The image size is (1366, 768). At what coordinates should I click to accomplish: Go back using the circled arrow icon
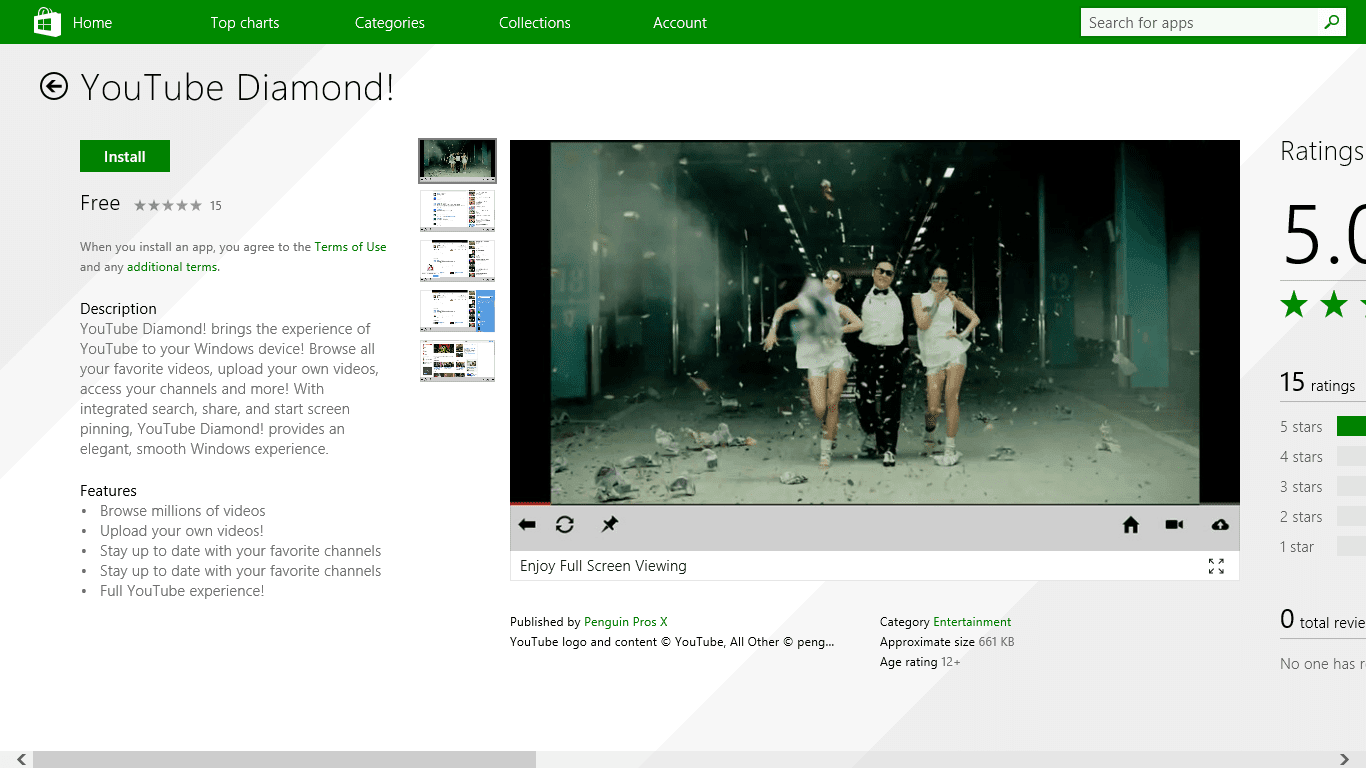54,87
